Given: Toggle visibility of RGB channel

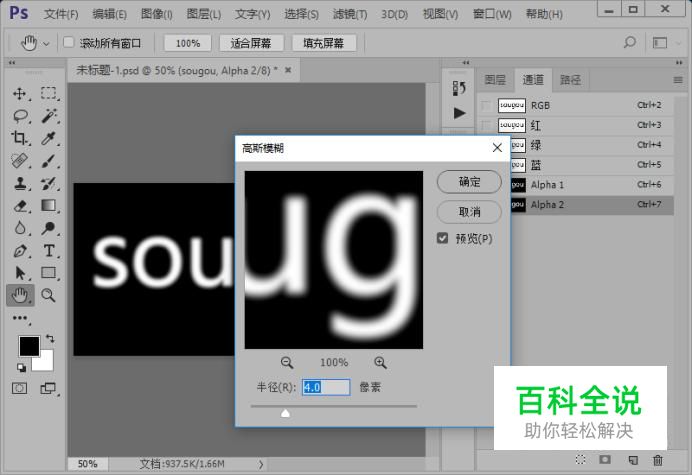Looking at the screenshot, I should pos(486,106).
